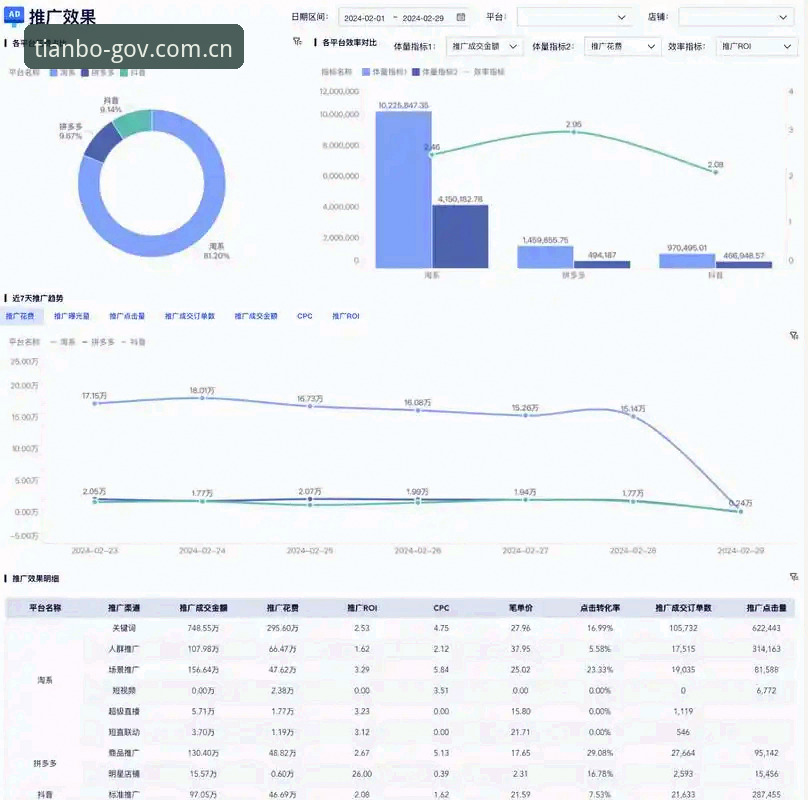
Task: Click start date 2024-02-01 field
Action: pyautogui.click(x=364, y=18)
